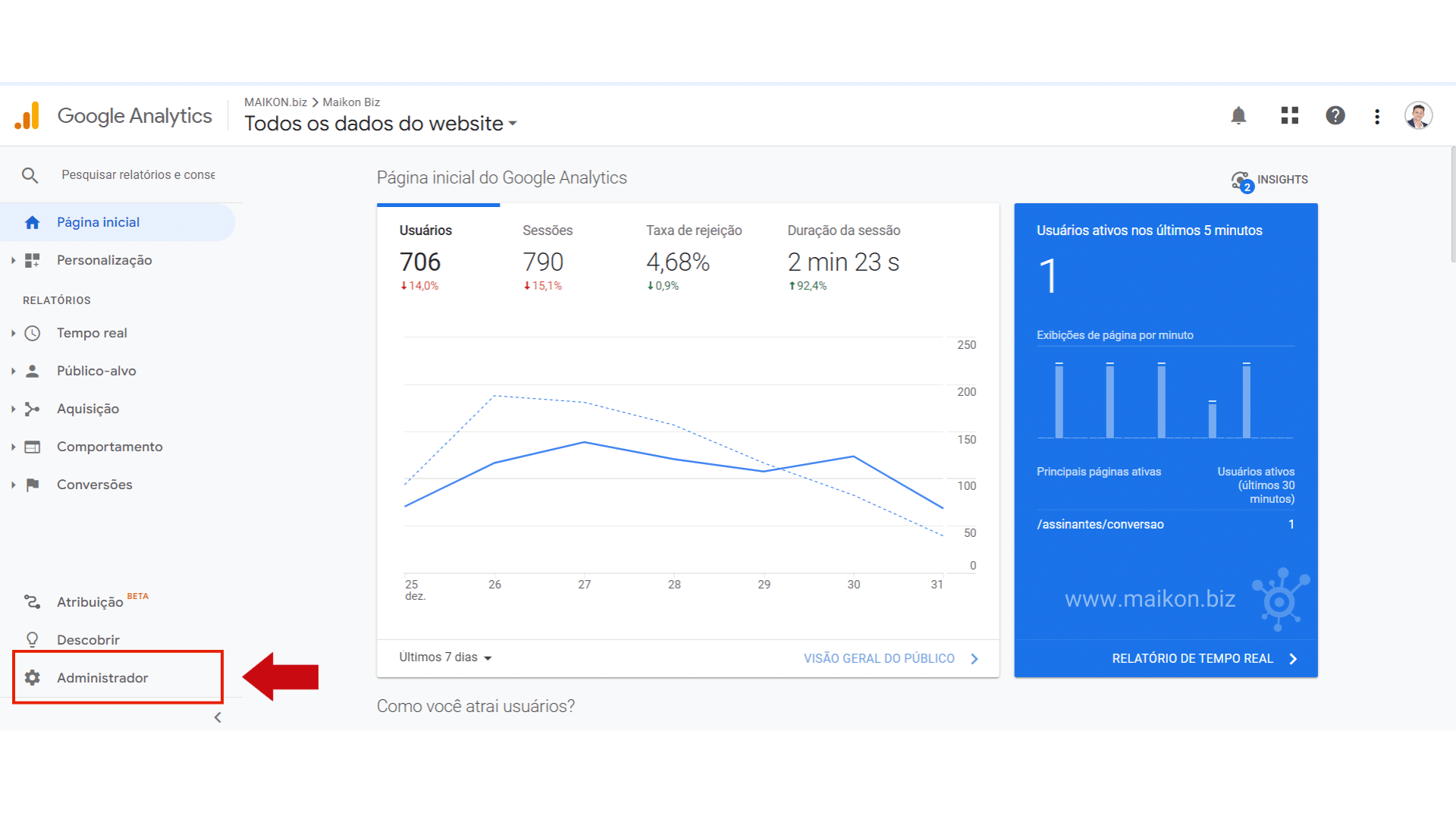Open the three-dot more options menu

pos(1377,116)
